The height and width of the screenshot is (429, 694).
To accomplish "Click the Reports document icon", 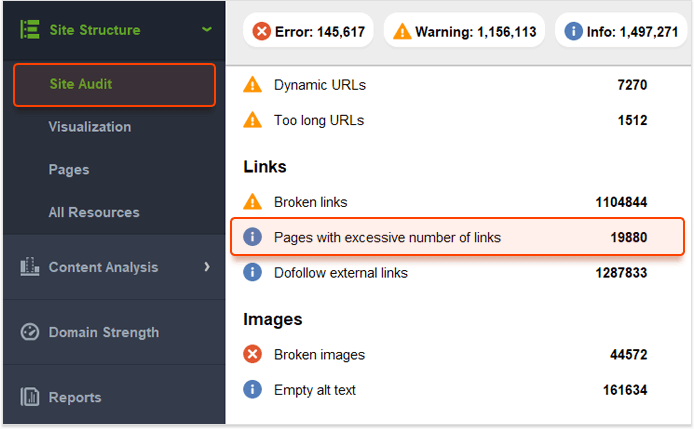I will [x=30, y=397].
